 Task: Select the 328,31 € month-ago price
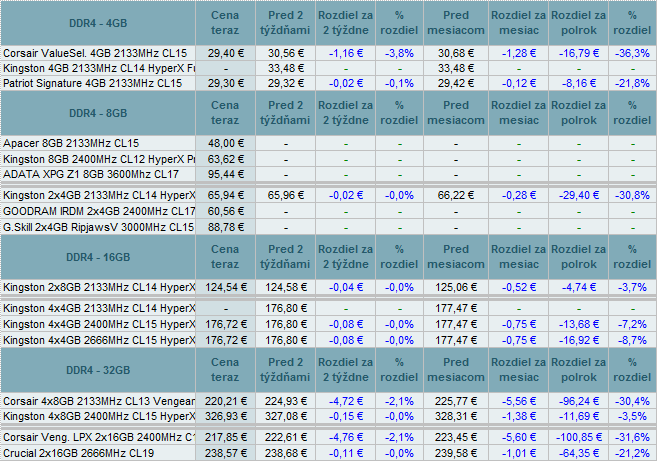click(456, 417)
